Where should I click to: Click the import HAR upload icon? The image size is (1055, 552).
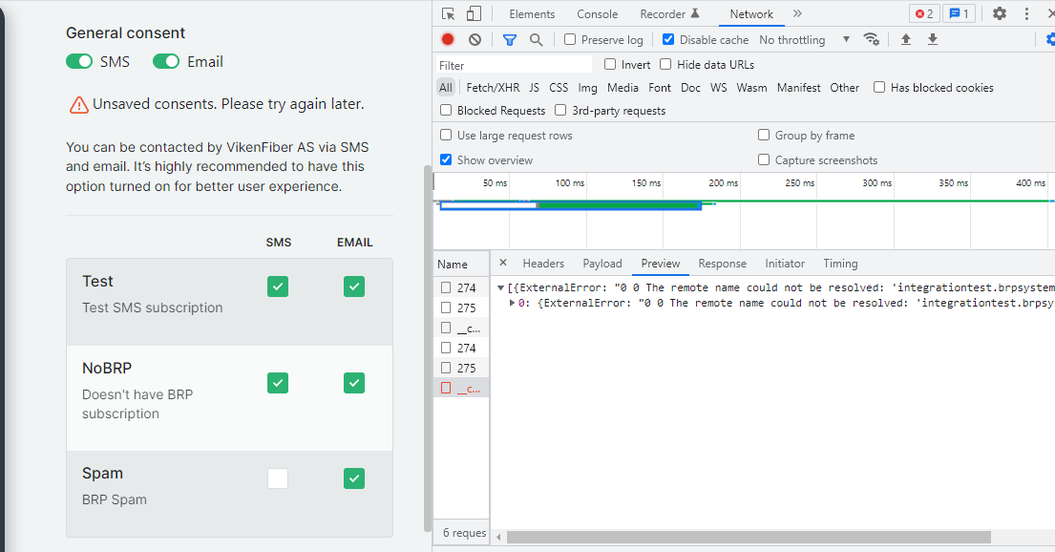[906, 40]
